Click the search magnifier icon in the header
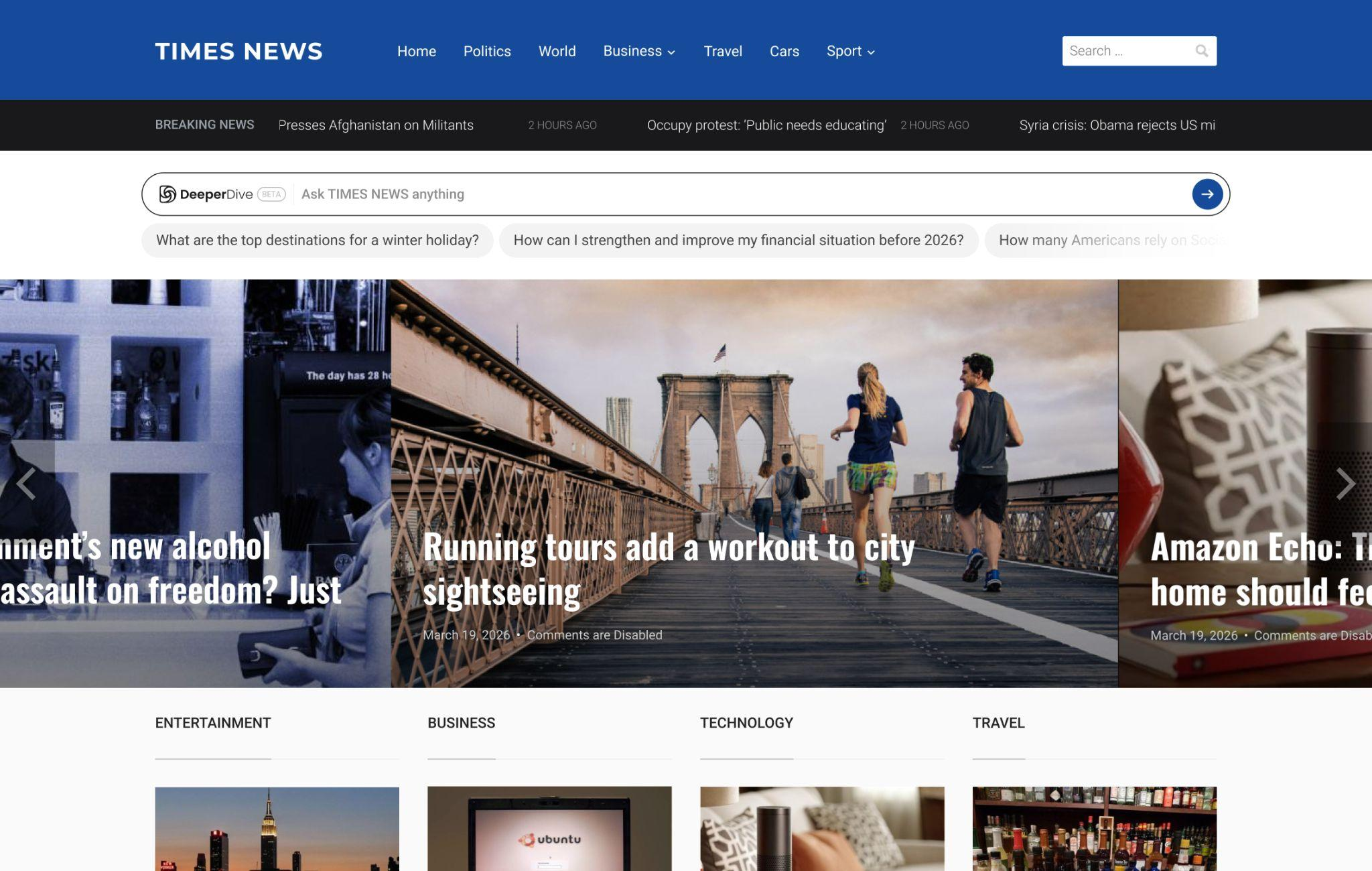Screen dimensions: 1372x871 pyautogui.click(x=1201, y=51)
